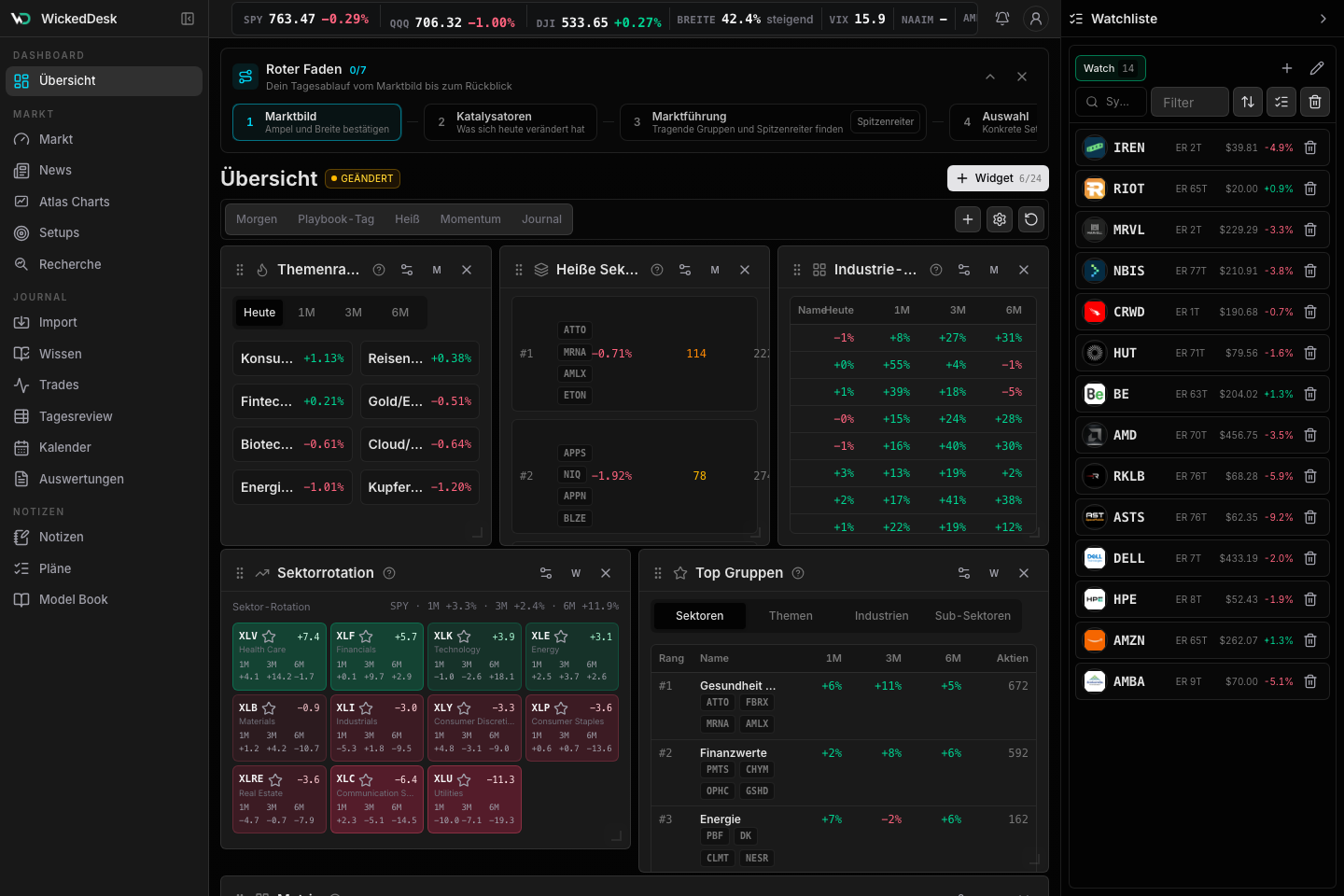Click the symbol search field
The height and width of the screenshot is (896, 1344).
1111,102
